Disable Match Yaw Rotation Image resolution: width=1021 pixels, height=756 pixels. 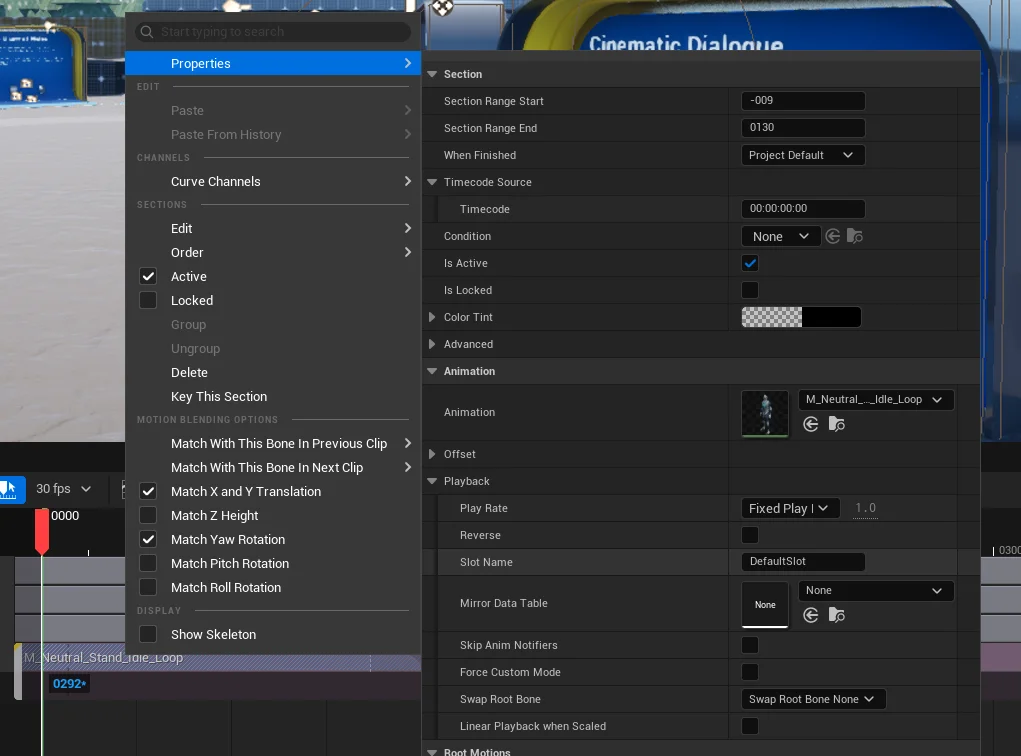(148, 539)
